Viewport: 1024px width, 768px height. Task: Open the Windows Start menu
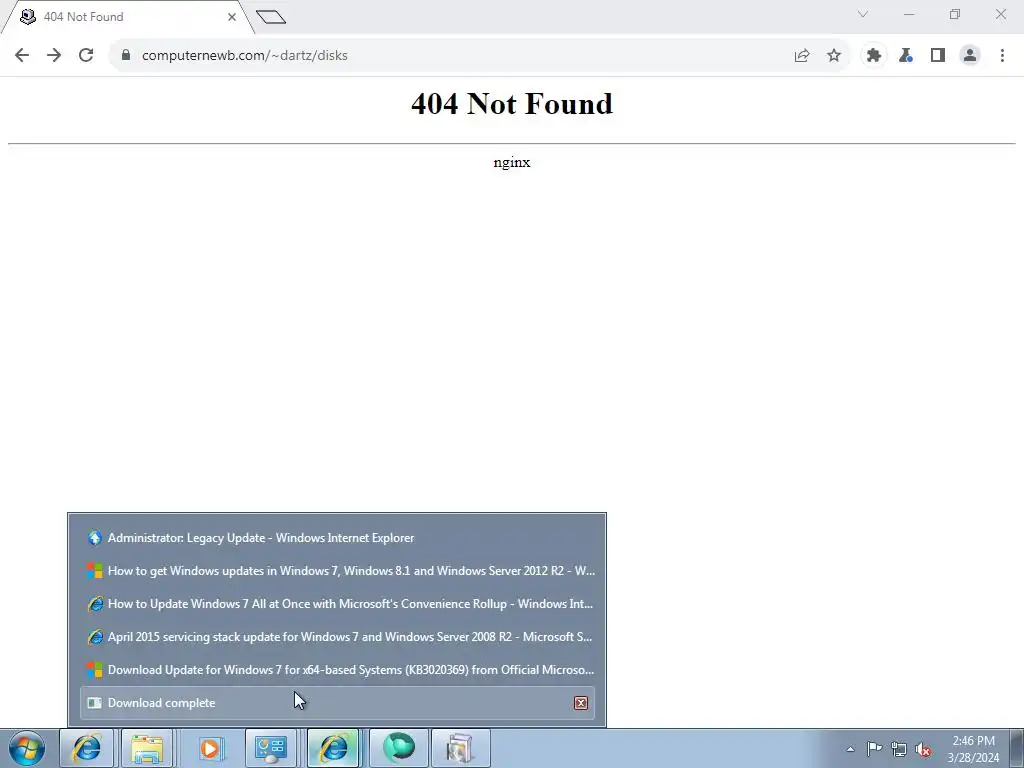click(x=27, y=748)
